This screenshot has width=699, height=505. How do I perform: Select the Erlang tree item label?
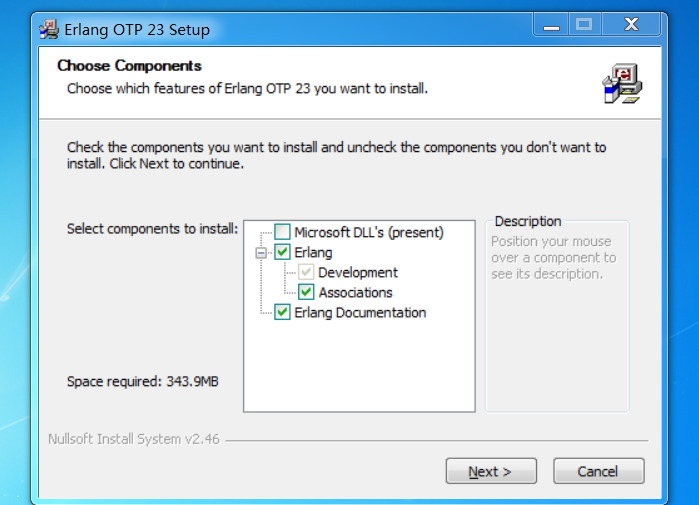tap(313, 252)
